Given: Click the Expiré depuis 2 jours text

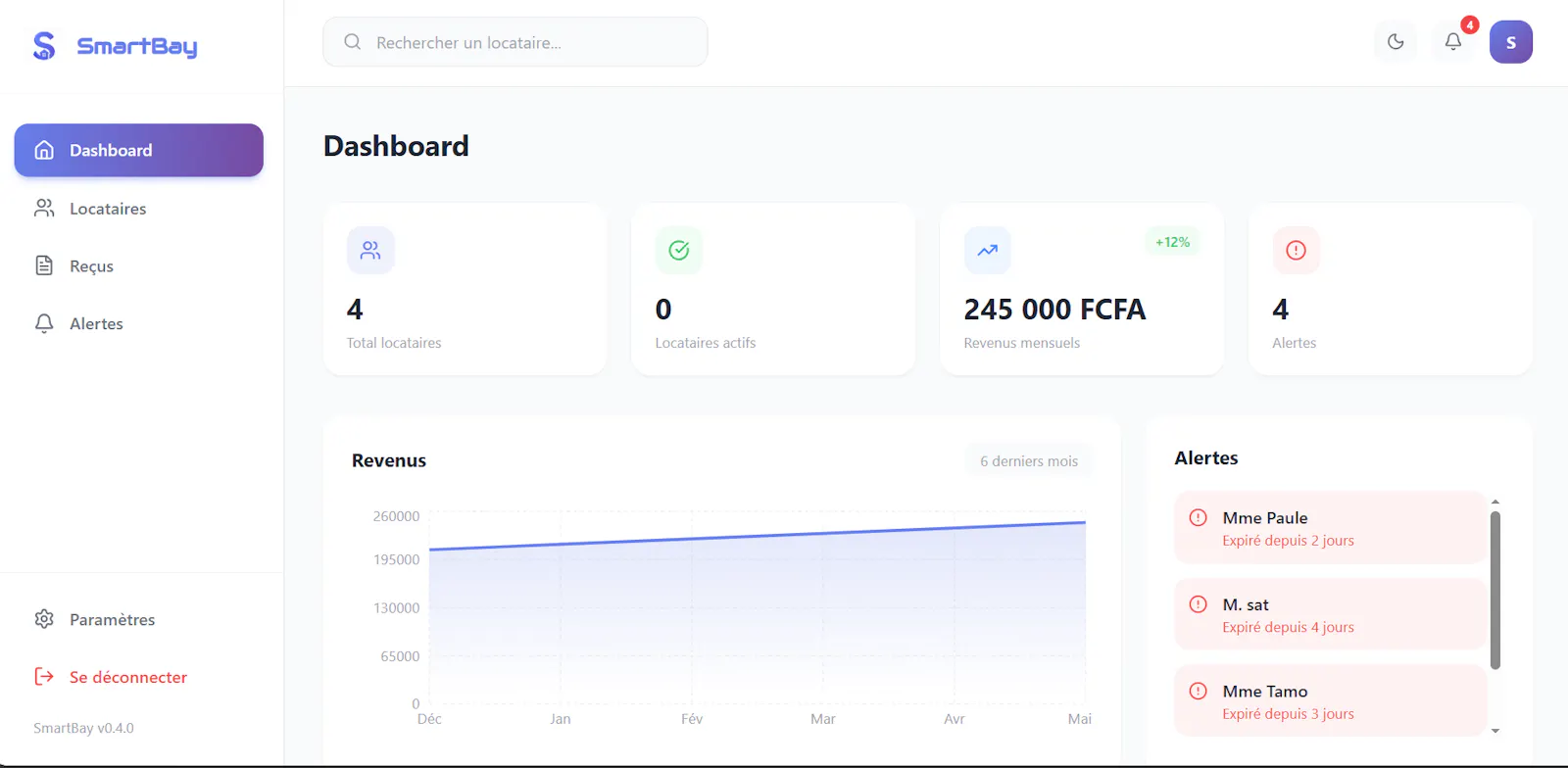Looking at the screenshot, I should click(1288, 541).
